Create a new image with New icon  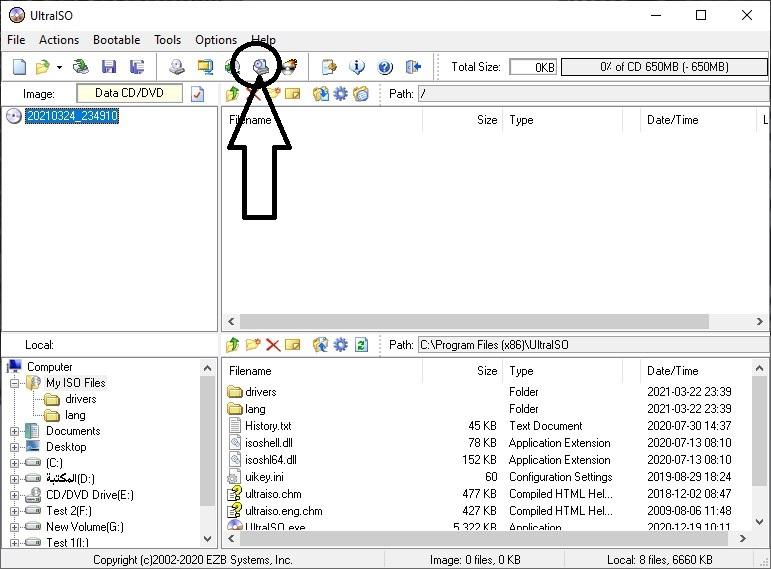19,66
